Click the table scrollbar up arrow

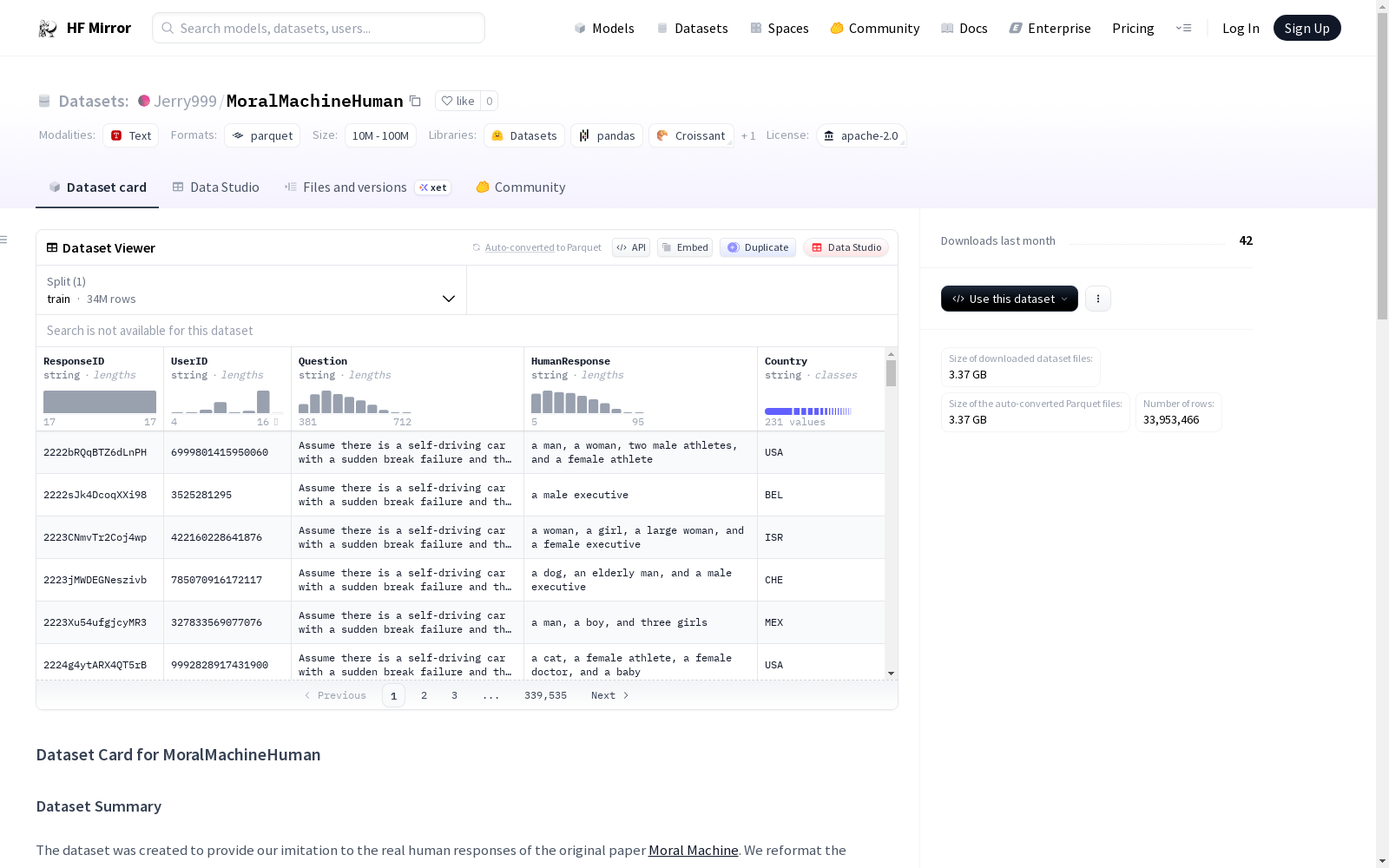click(891, 354)
